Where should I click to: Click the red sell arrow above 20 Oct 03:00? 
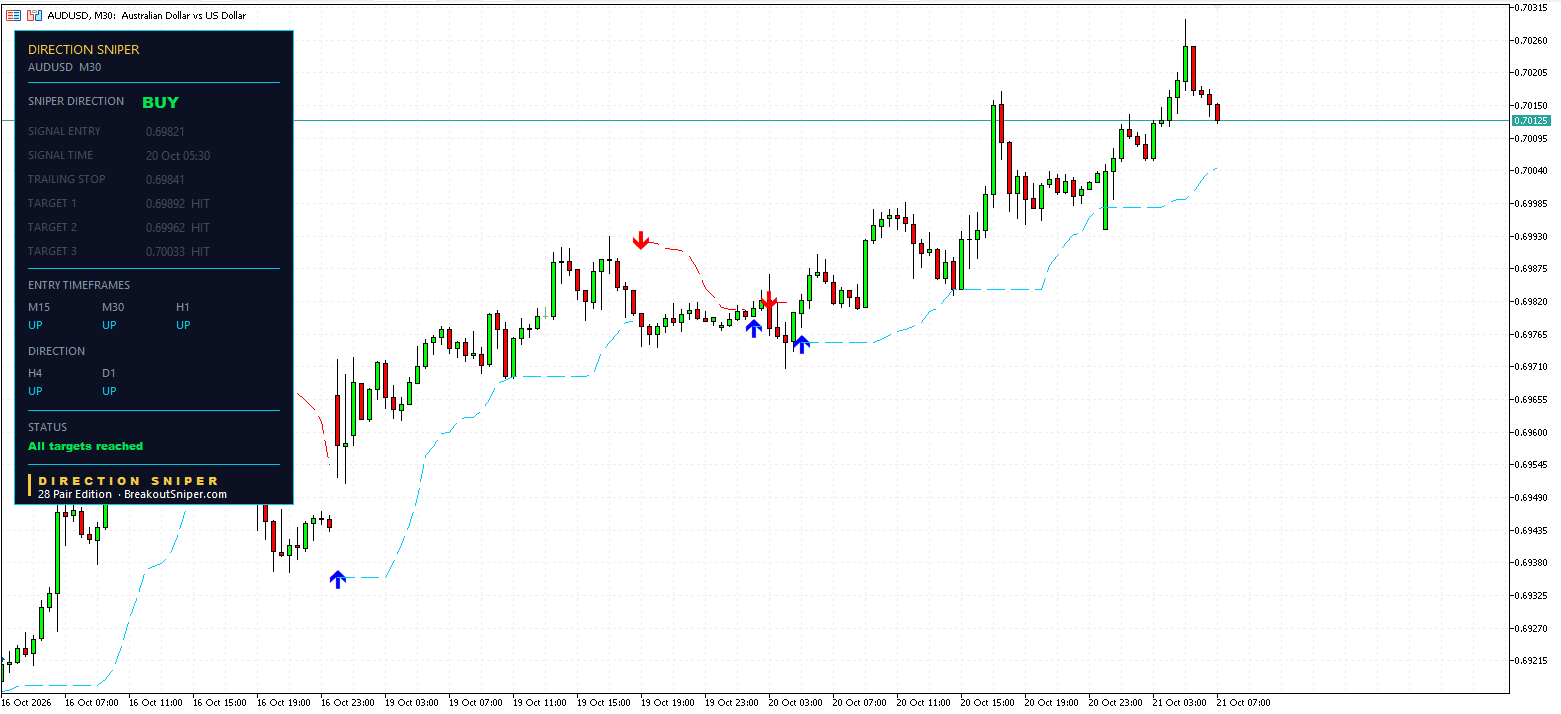pyautogui.click(x=769, y=300)
